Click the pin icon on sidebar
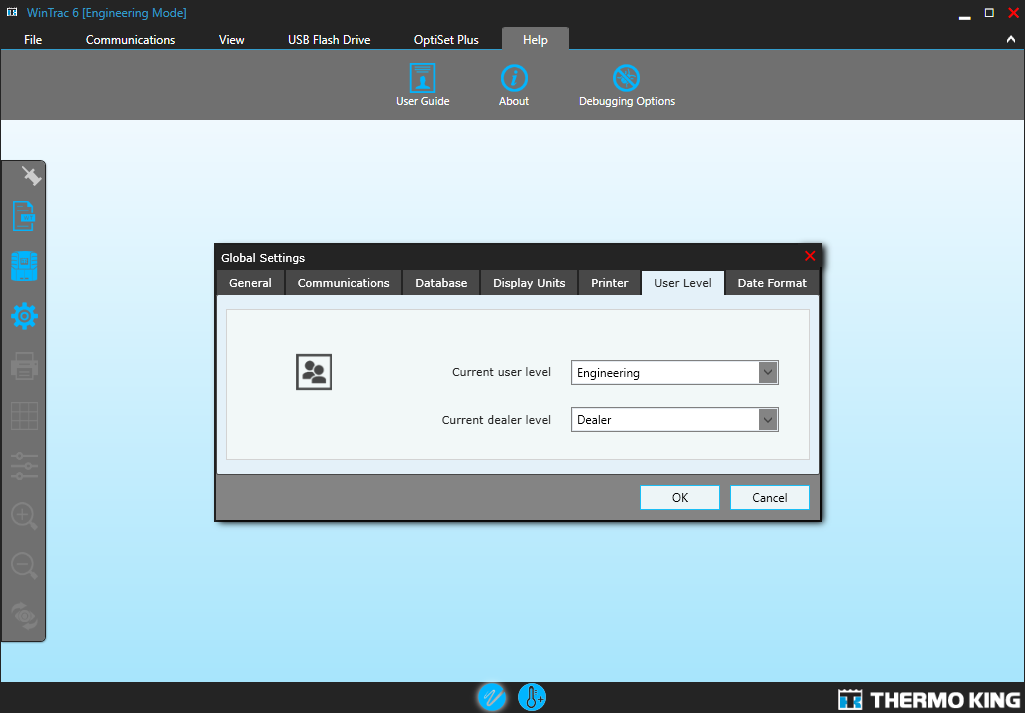This screenshot has width=1025, height=713. pyautogui.click(x=30, y=176)
